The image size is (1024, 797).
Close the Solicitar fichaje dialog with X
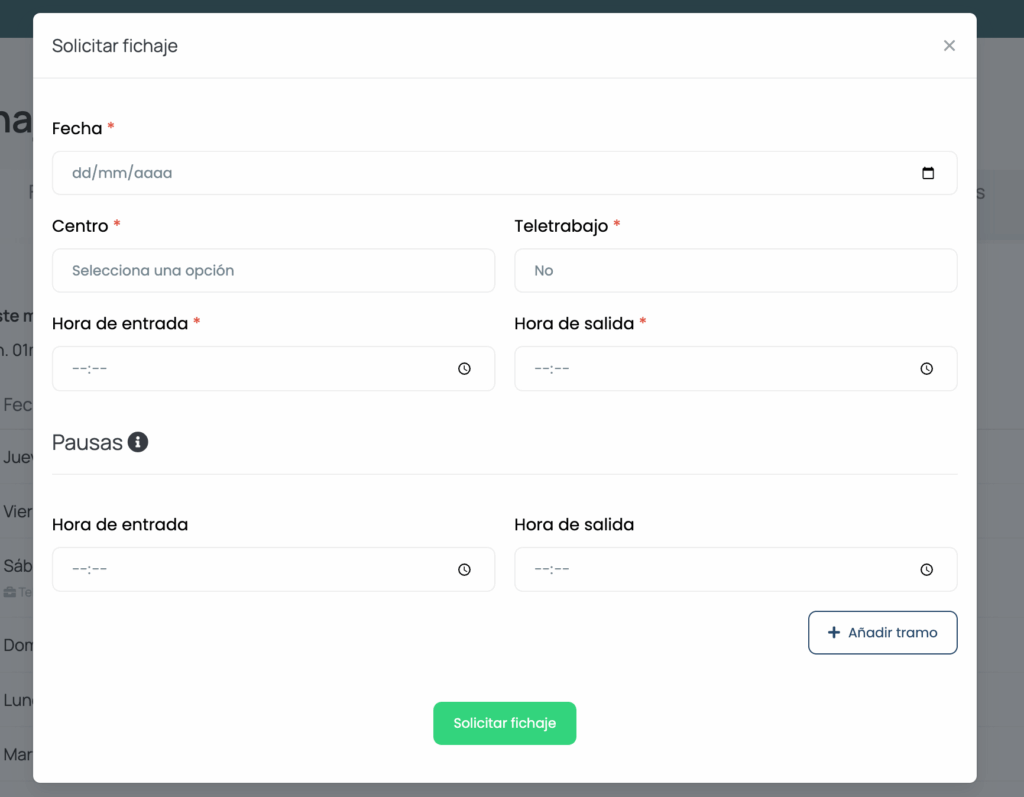(949, 46)
